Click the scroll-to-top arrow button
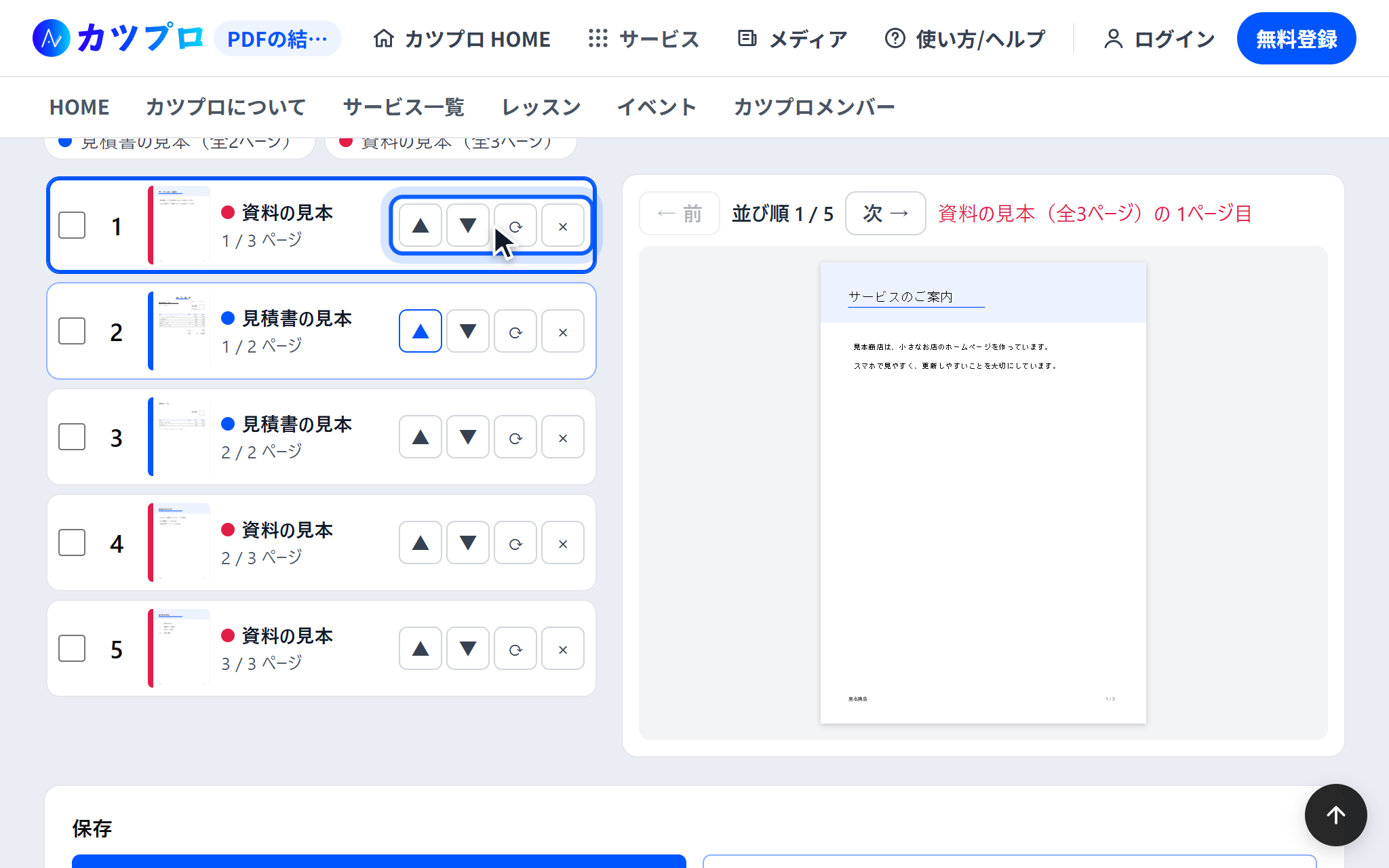 click(x=1335, y=815)
